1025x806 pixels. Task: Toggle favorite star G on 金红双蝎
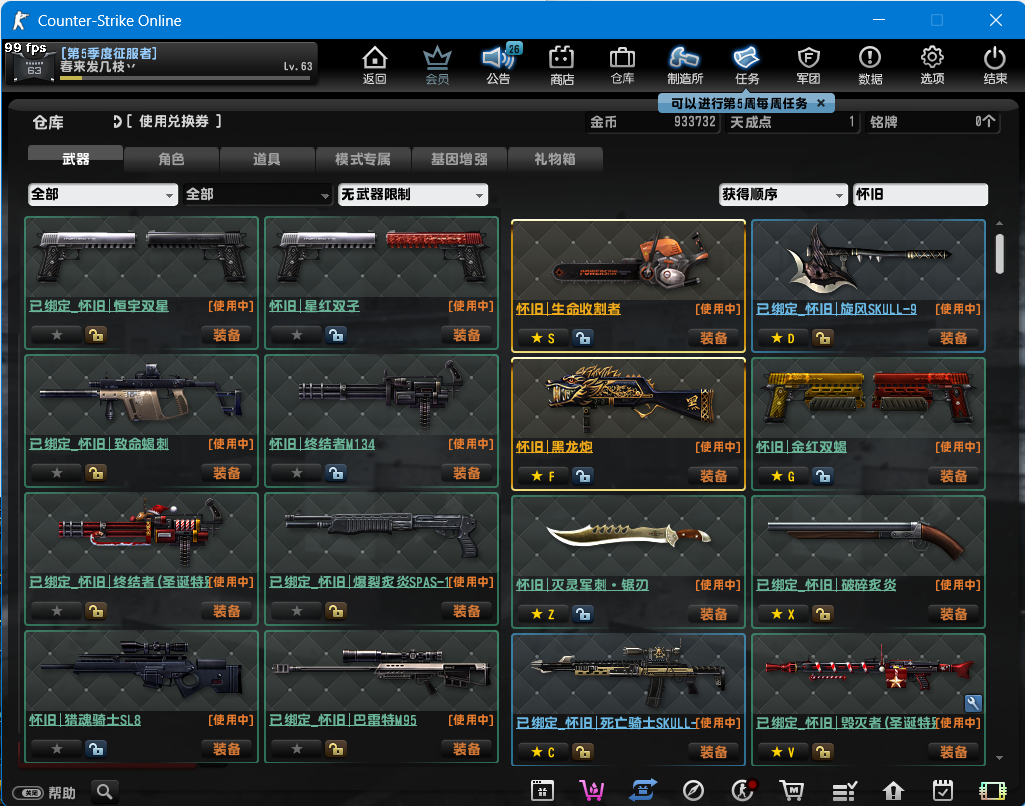tap(783, 476)
